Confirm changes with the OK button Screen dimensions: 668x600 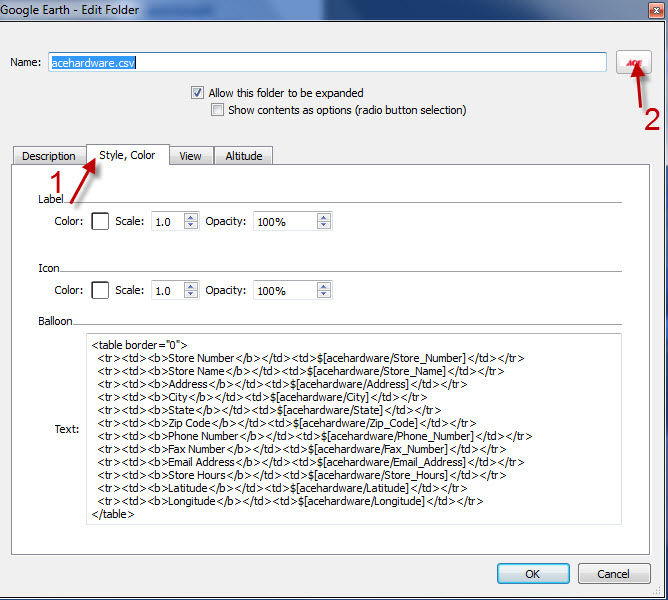(533, 574)
